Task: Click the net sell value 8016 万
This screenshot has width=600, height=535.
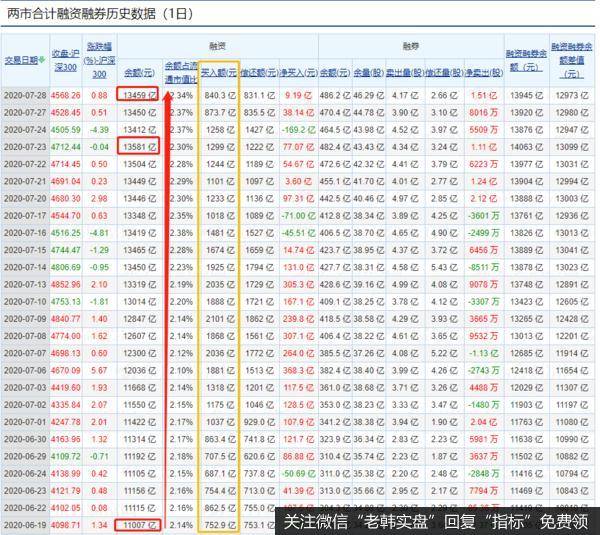Action: point(484,113)
